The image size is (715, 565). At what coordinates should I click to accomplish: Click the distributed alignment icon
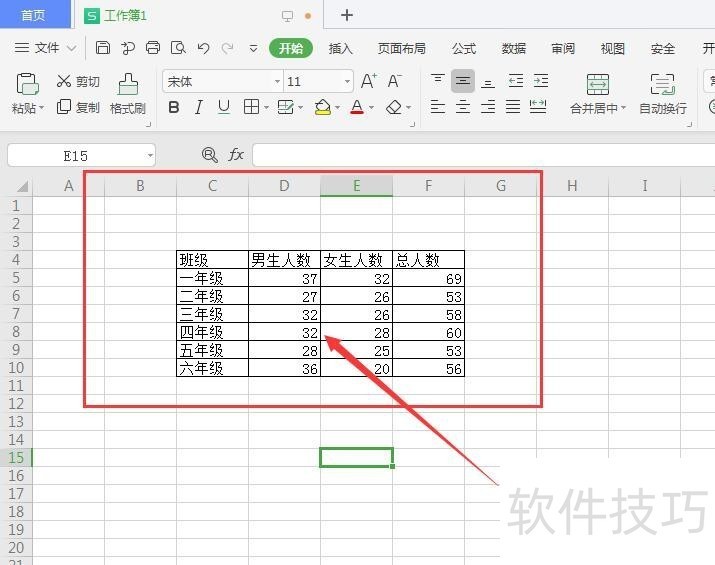pos(538,107)
